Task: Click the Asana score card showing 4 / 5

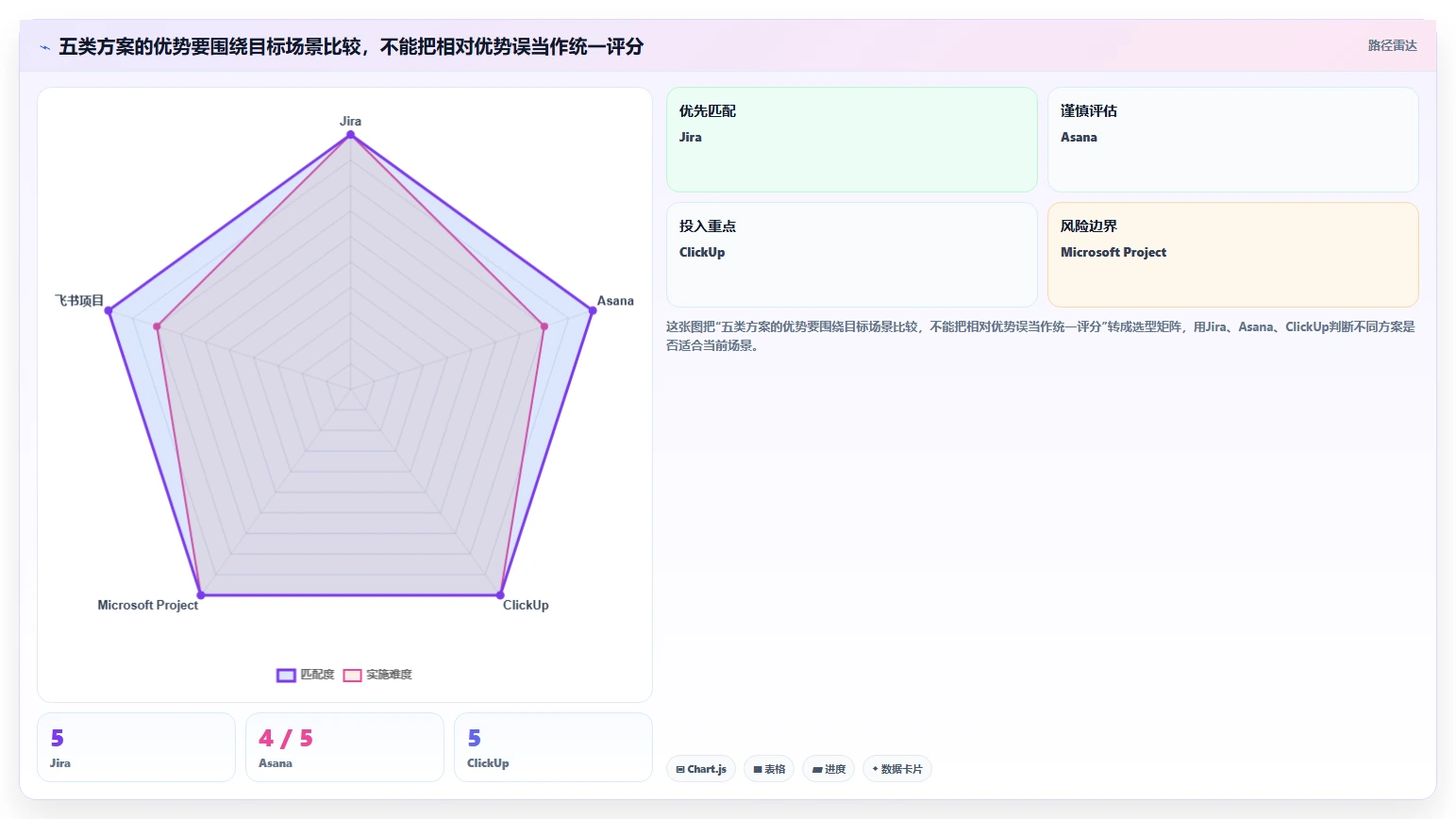Action: click(x=344, y=747)
